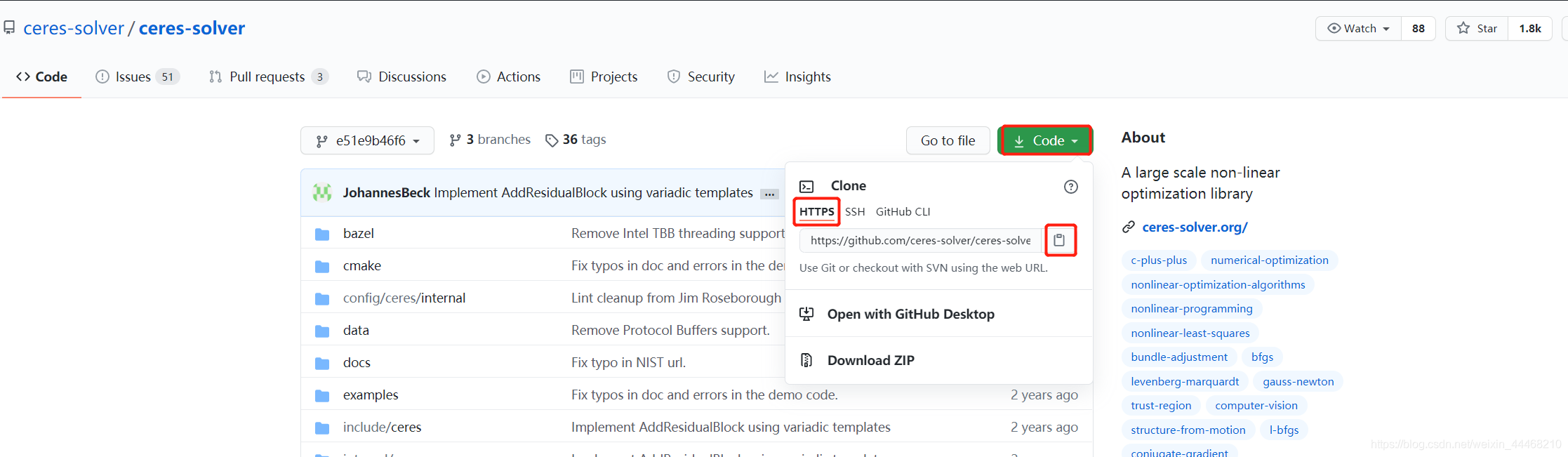This screenshot has width=1568, height=457.
Task: Open the examples folder
Action: (x=371, y=395)
